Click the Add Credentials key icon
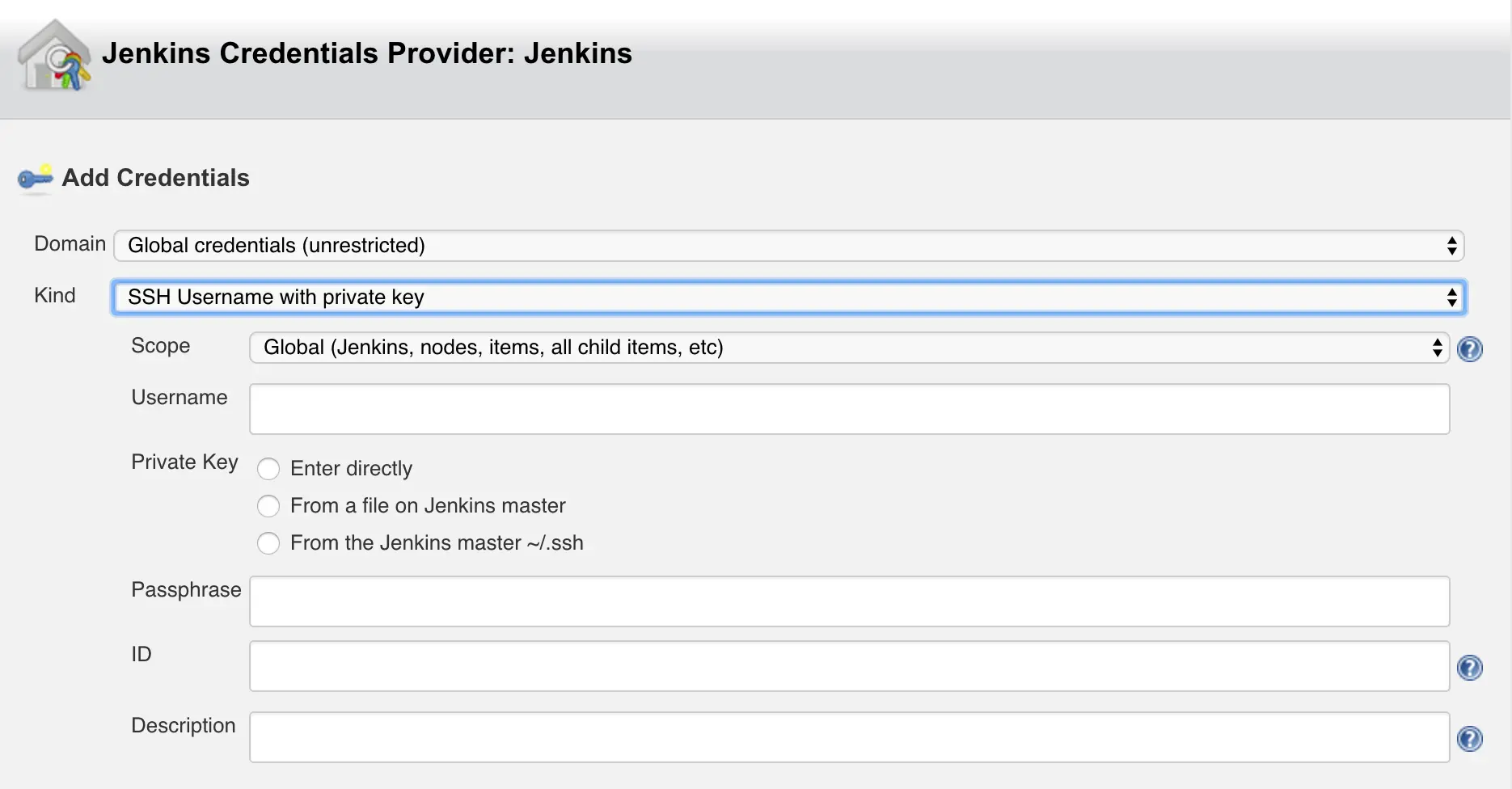The height and width of the screenshot is (789, 1512). 35,178
